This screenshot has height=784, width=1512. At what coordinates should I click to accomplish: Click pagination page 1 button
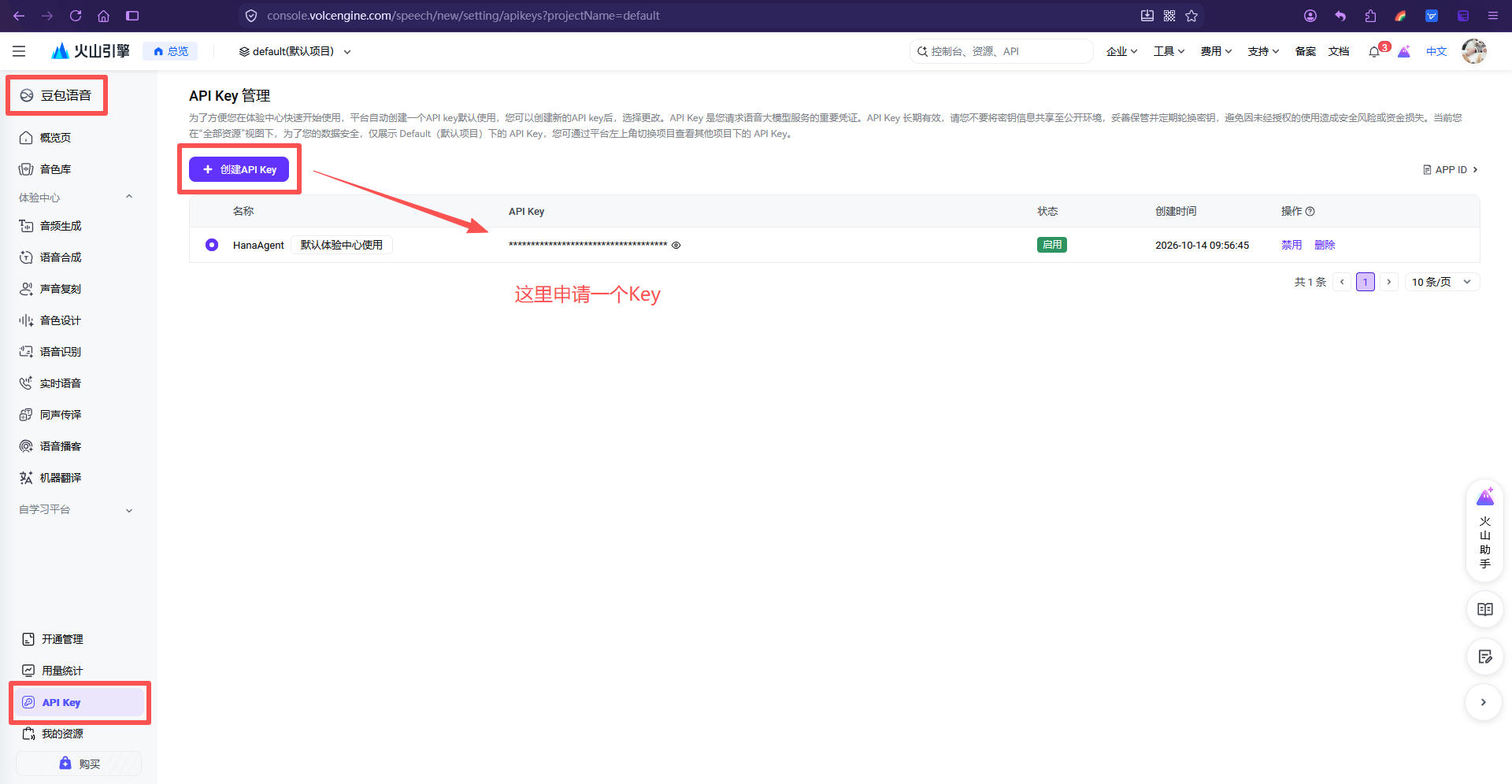pos(1366,282)
